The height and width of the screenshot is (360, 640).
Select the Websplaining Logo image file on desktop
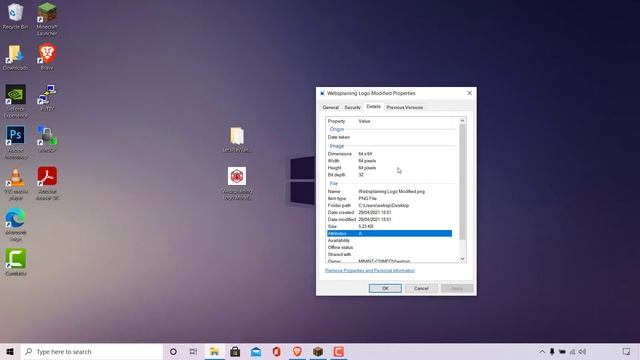coord(237,184)
